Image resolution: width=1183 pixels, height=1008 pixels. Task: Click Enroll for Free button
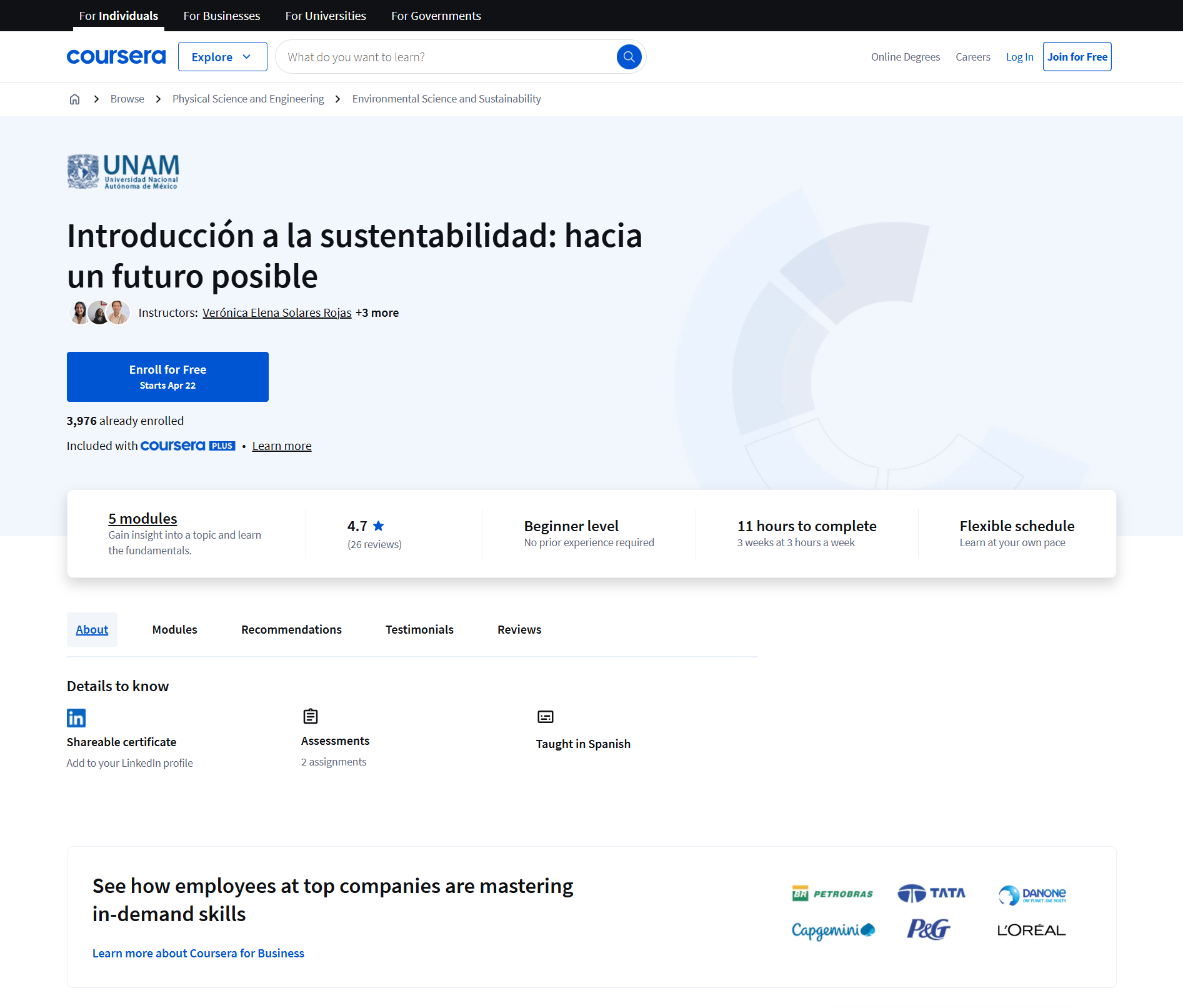point(167,377)
